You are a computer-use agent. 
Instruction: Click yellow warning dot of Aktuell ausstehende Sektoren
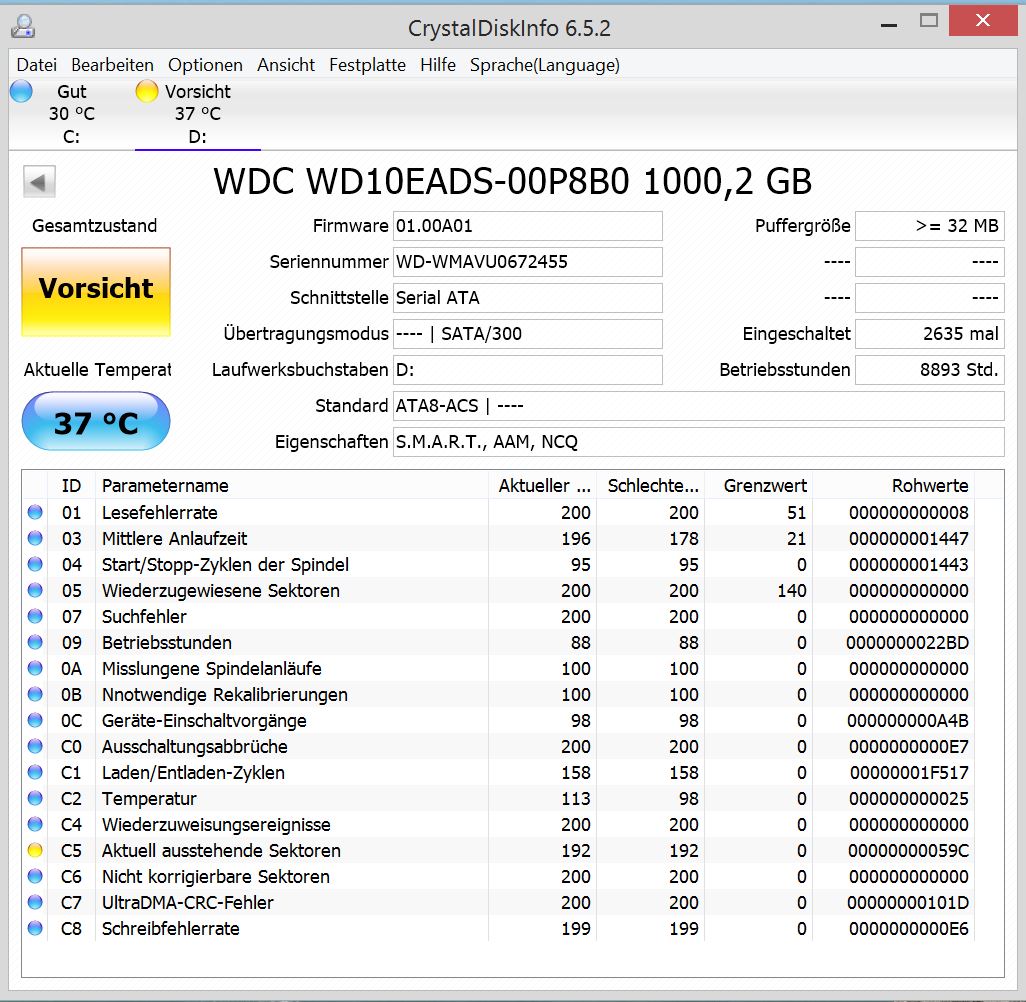[x=35, y=850]
